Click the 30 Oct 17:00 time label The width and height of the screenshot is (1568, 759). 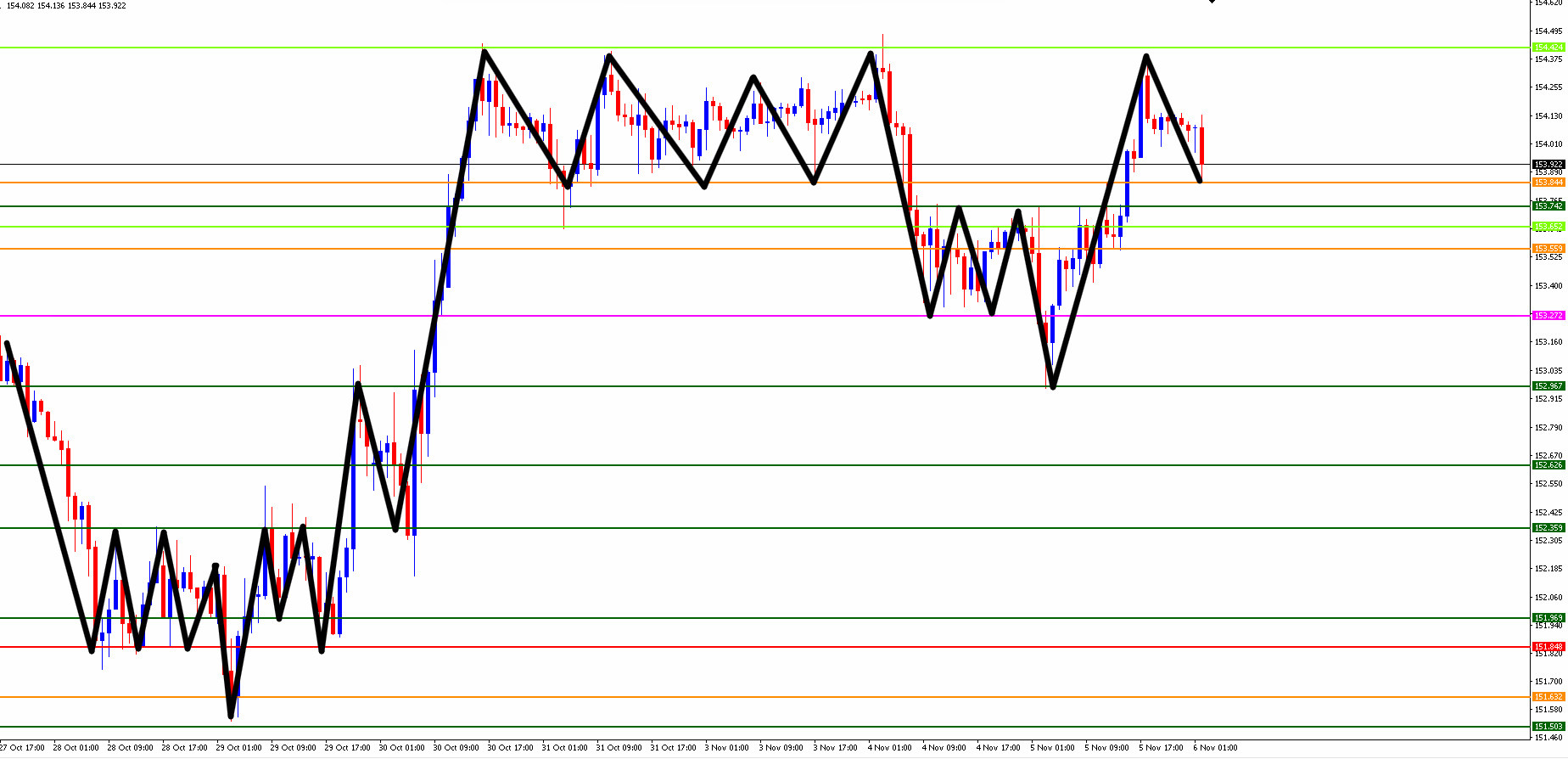(510, 748)
